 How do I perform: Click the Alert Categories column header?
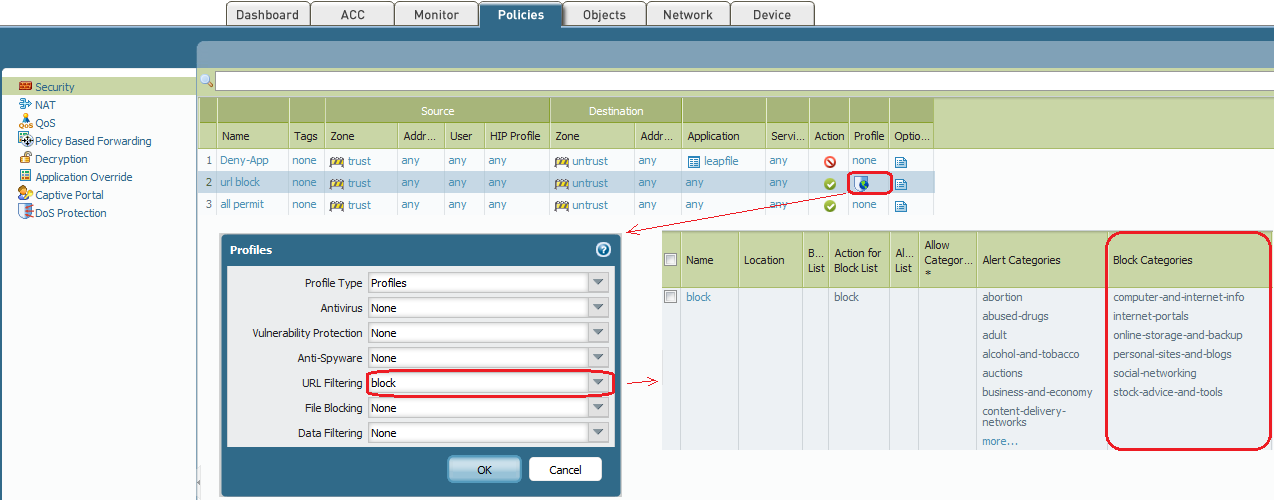pyautogui.click(x=1021, y=260)
